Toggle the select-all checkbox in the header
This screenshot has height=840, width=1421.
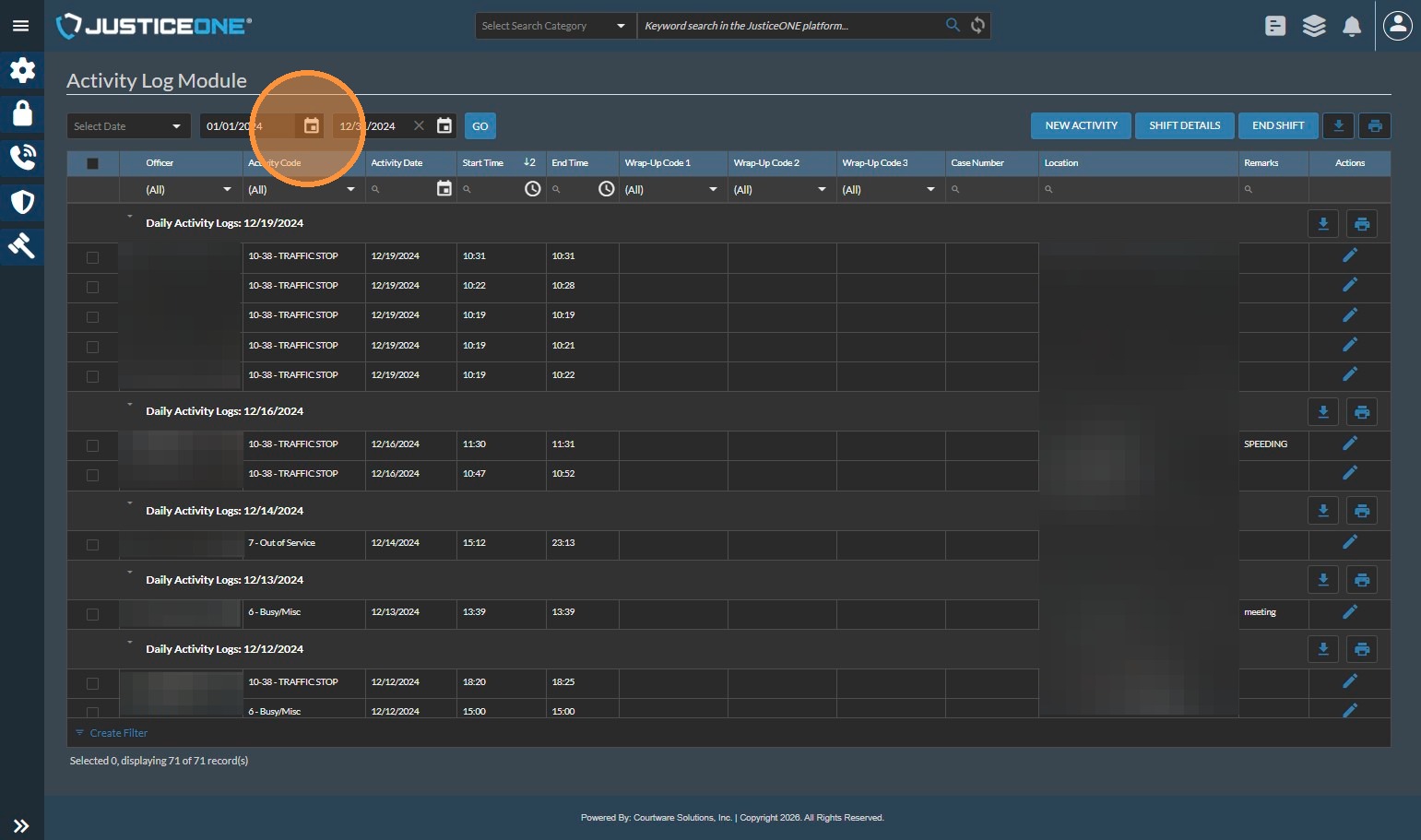pyautogui.click(x=92, y=163)
